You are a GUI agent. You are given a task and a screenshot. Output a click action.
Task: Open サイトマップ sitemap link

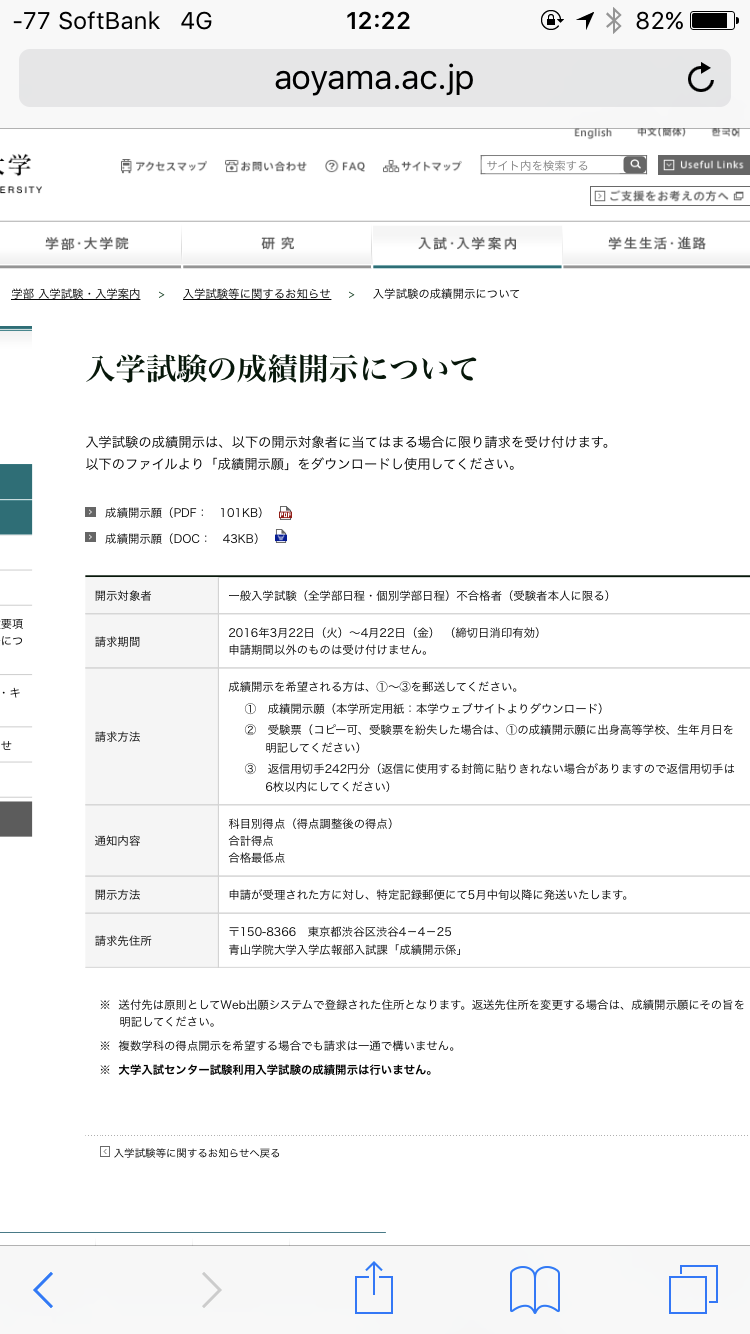pyautogui.click(x=422, y=166)
